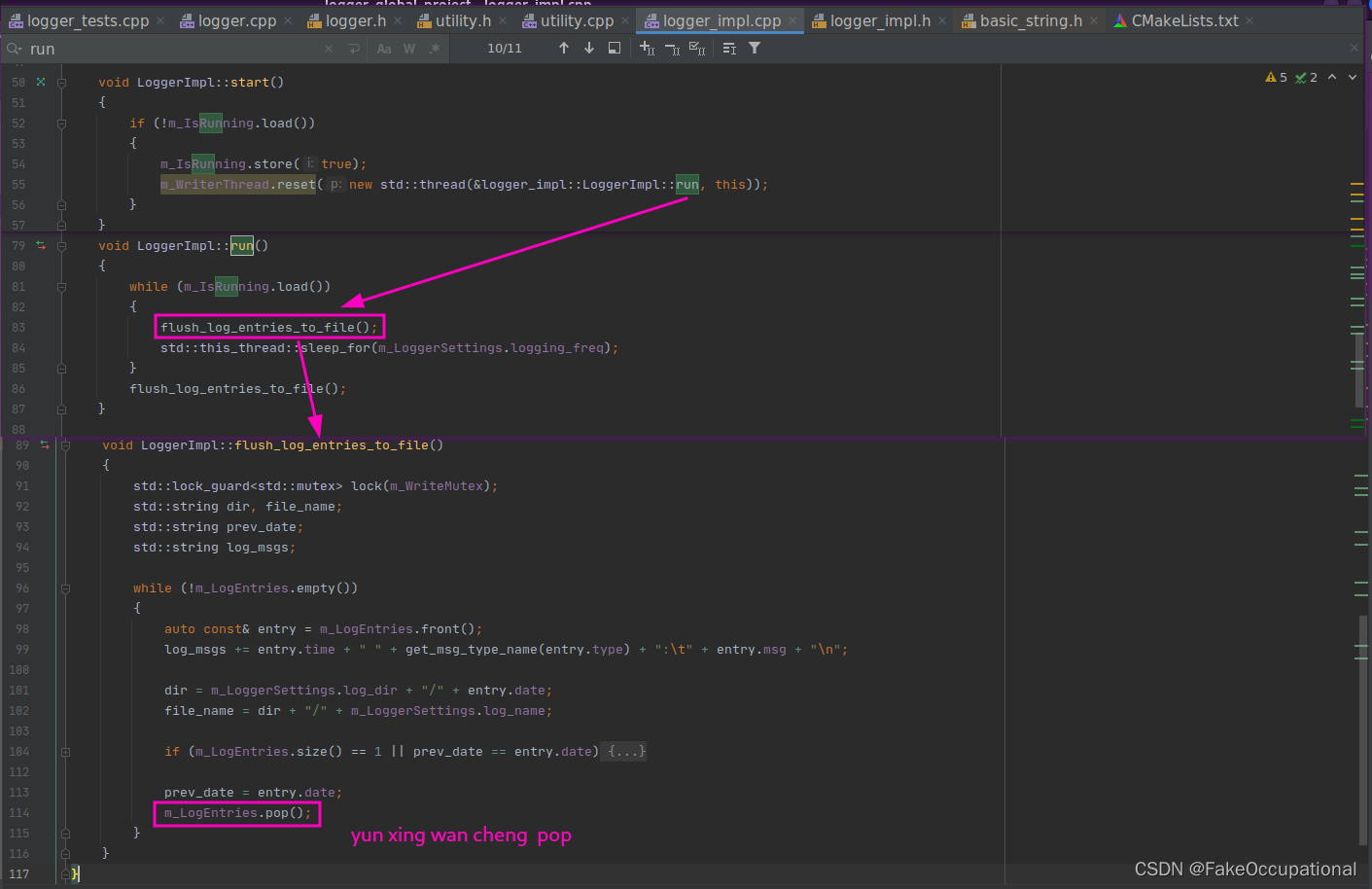Click gutter navigation icon on line 89
The width and height of the screenshot is (1372, 889).
pos(45,444)
